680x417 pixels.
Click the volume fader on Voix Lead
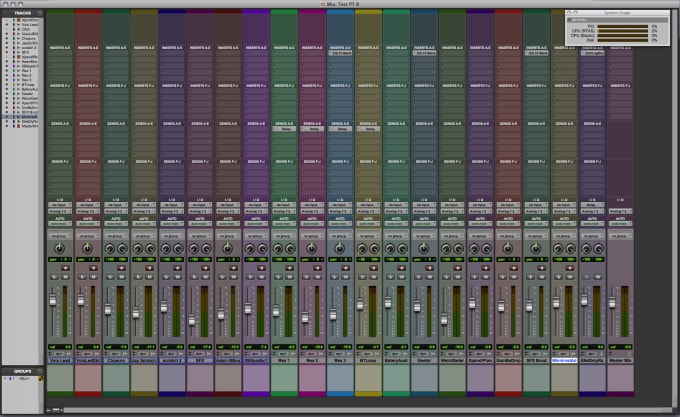click(x=53, y=300)
